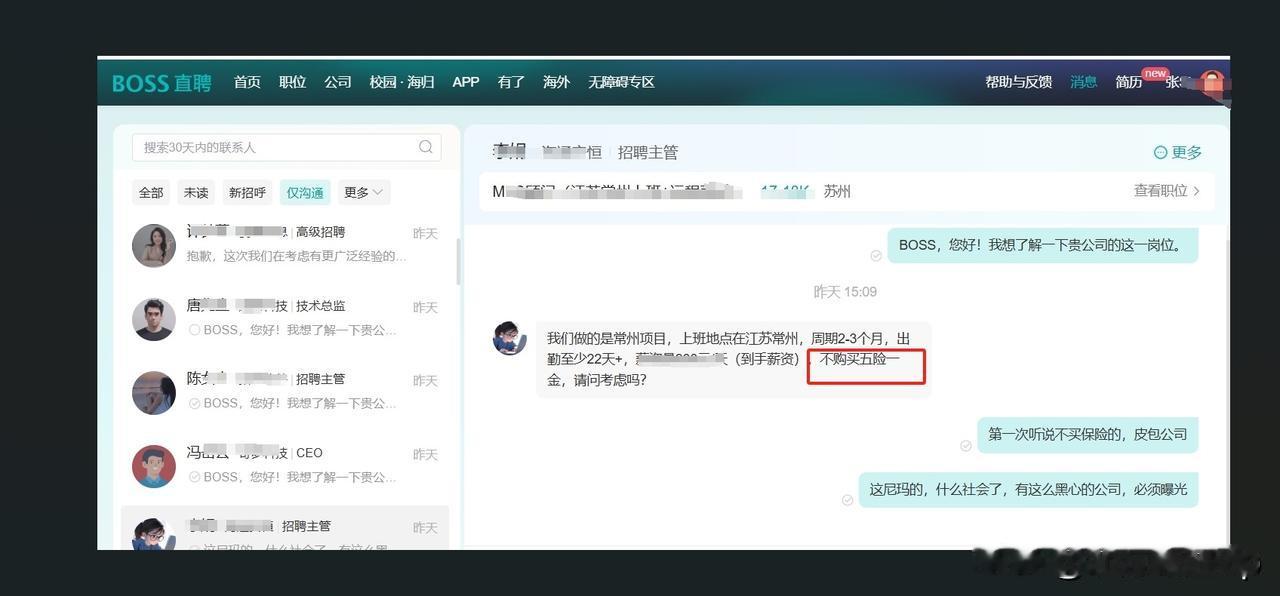
Task: Click the avatar of the 高级招聘 contact
Action: coord(154,245)
